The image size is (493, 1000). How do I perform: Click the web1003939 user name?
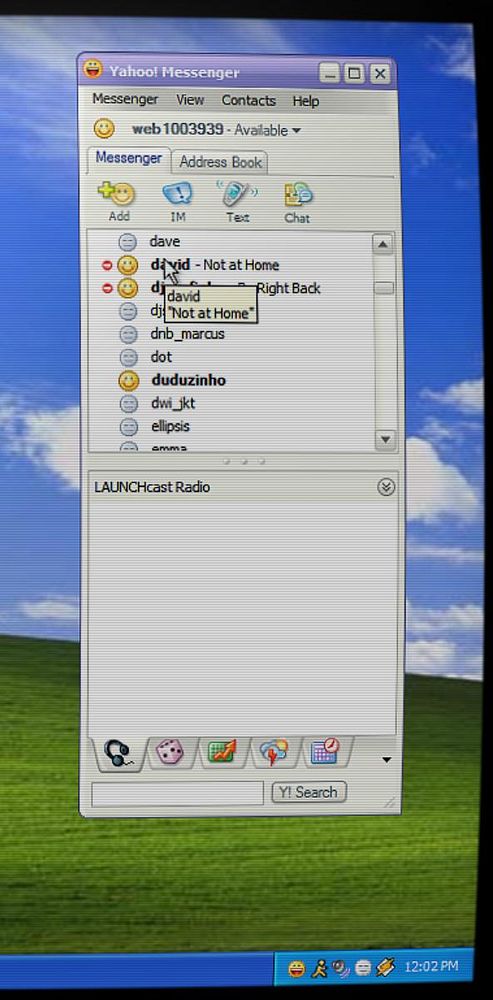177,129
